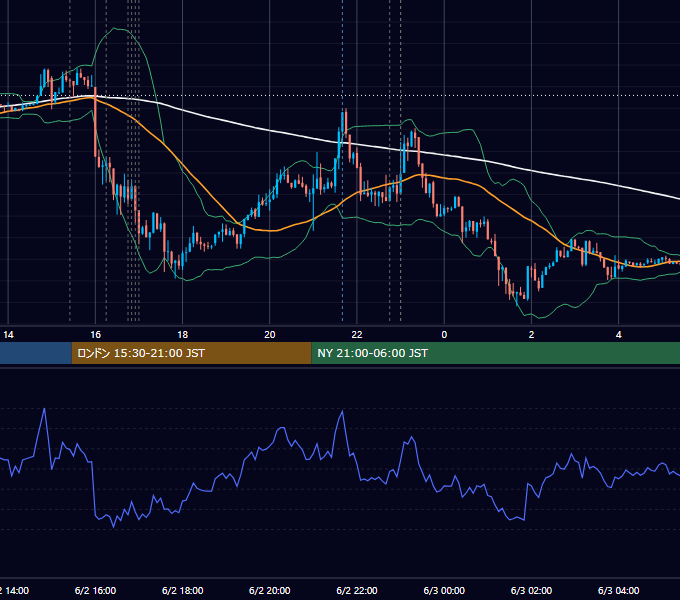
Task: Click the 20 hour label on upper axis
Action: 270,335
